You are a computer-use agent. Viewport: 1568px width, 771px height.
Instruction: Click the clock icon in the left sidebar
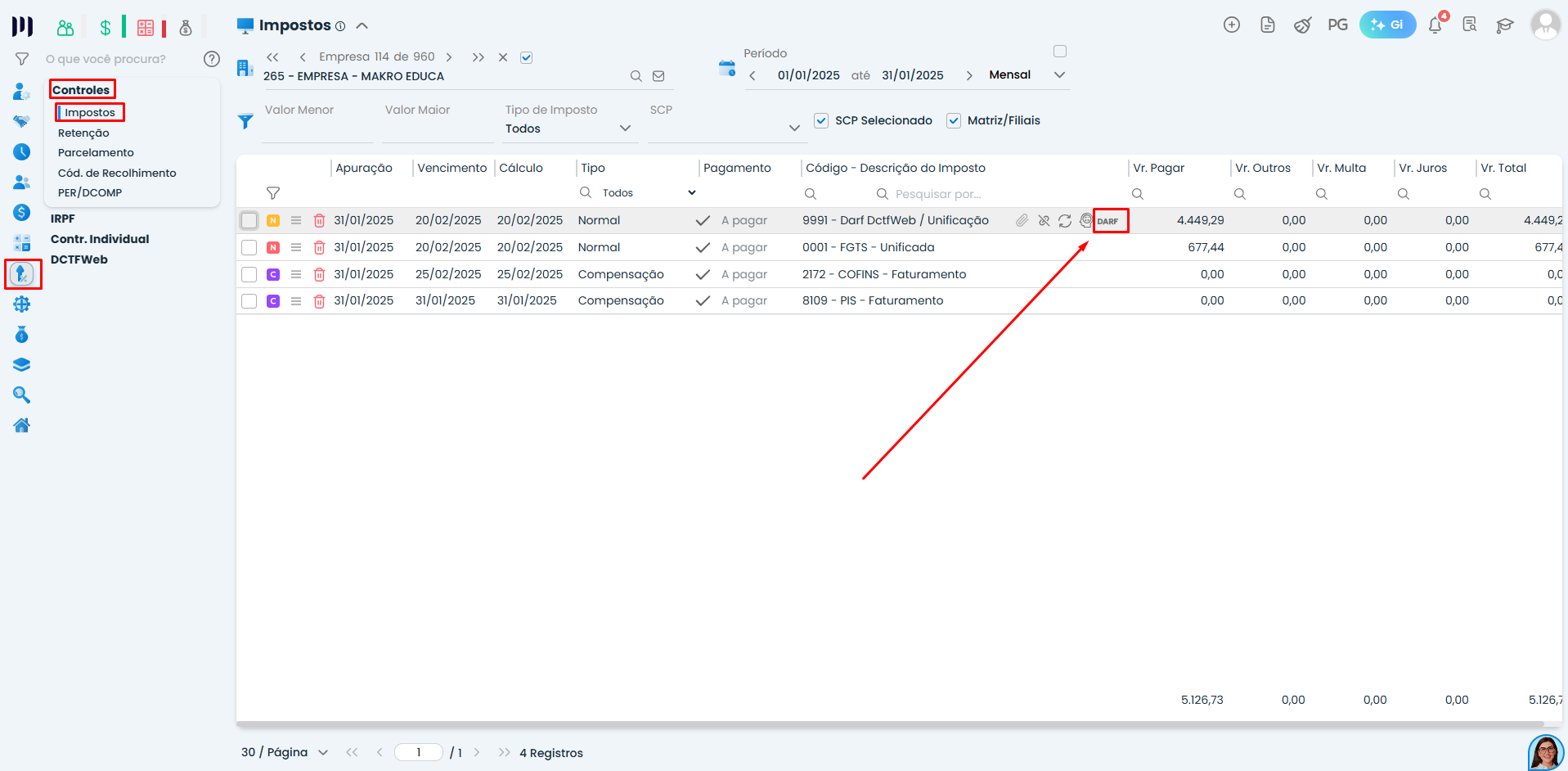pos(21,151)
